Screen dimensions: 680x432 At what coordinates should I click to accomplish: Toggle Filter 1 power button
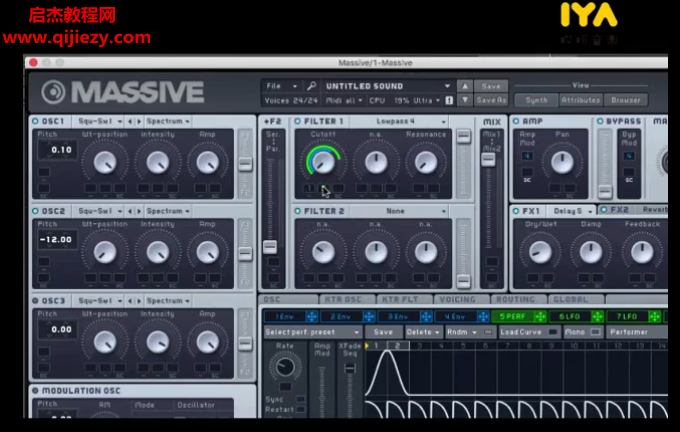[x=298, y=121]
